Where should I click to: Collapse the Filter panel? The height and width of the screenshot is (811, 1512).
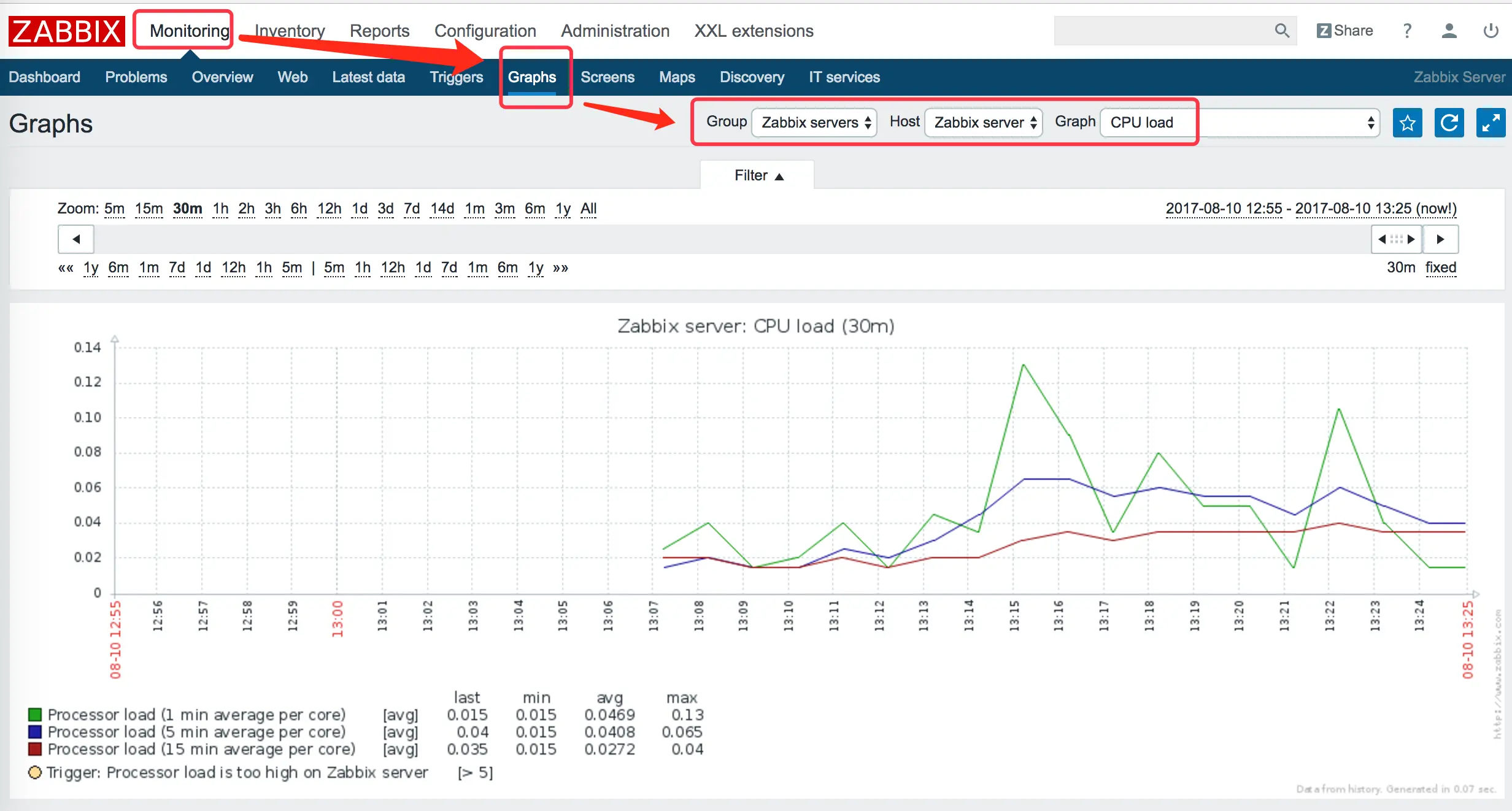point(758,175)
